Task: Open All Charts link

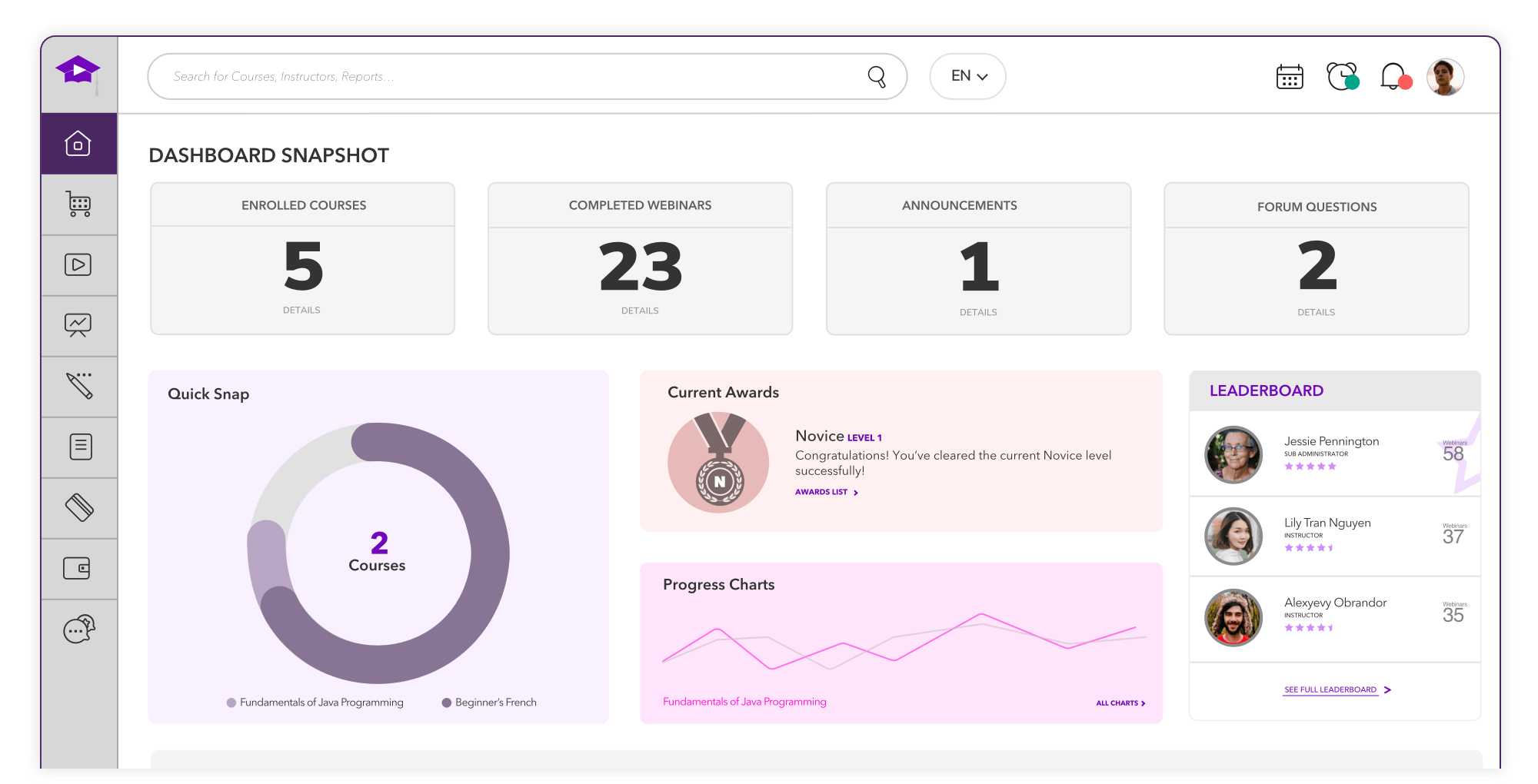Action: (1120, 703)
